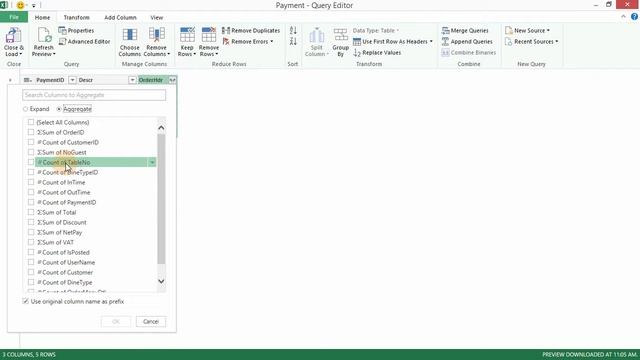Screen dimensions: 640x360
Task: Click the Cancel button
Action: coord(151,322)
